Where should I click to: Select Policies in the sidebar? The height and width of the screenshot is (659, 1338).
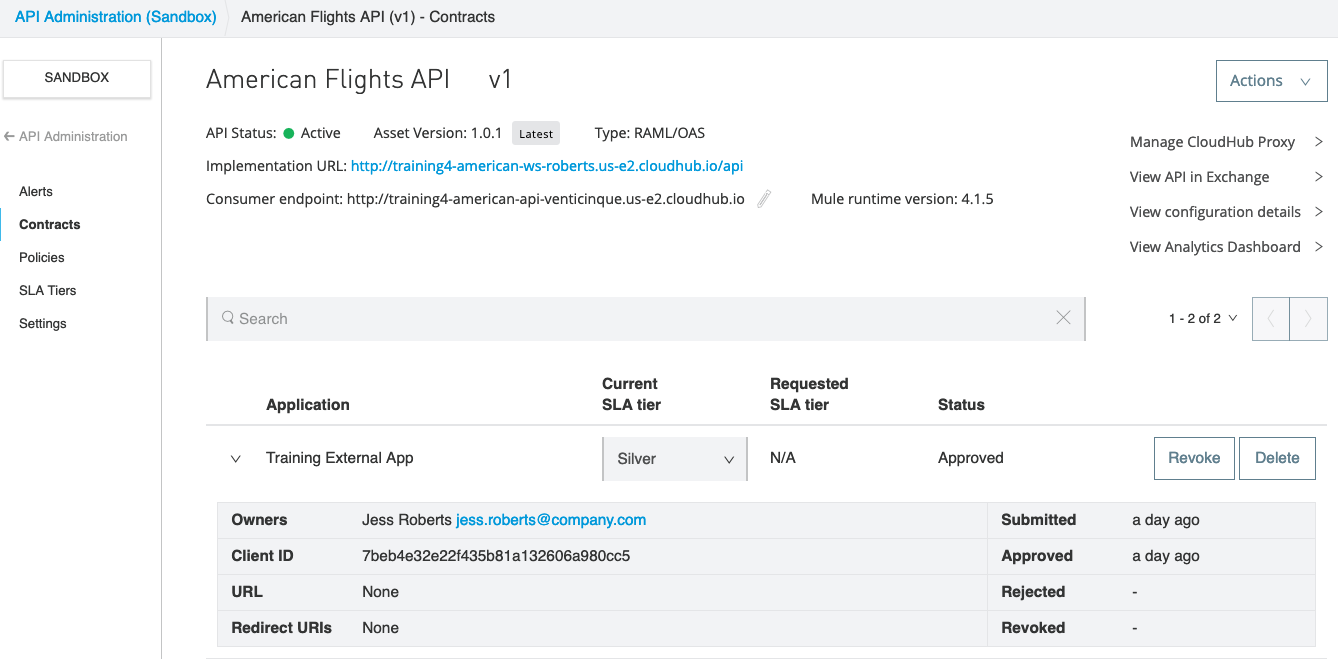pyautogui.click(x=42, y=257)
